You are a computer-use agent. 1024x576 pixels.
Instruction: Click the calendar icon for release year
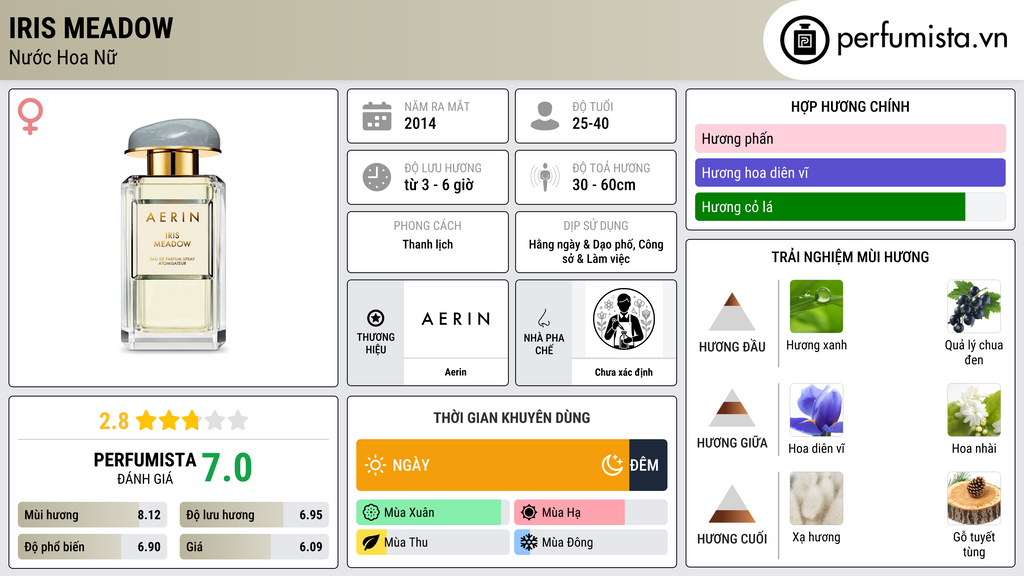[x=377, y=116]
